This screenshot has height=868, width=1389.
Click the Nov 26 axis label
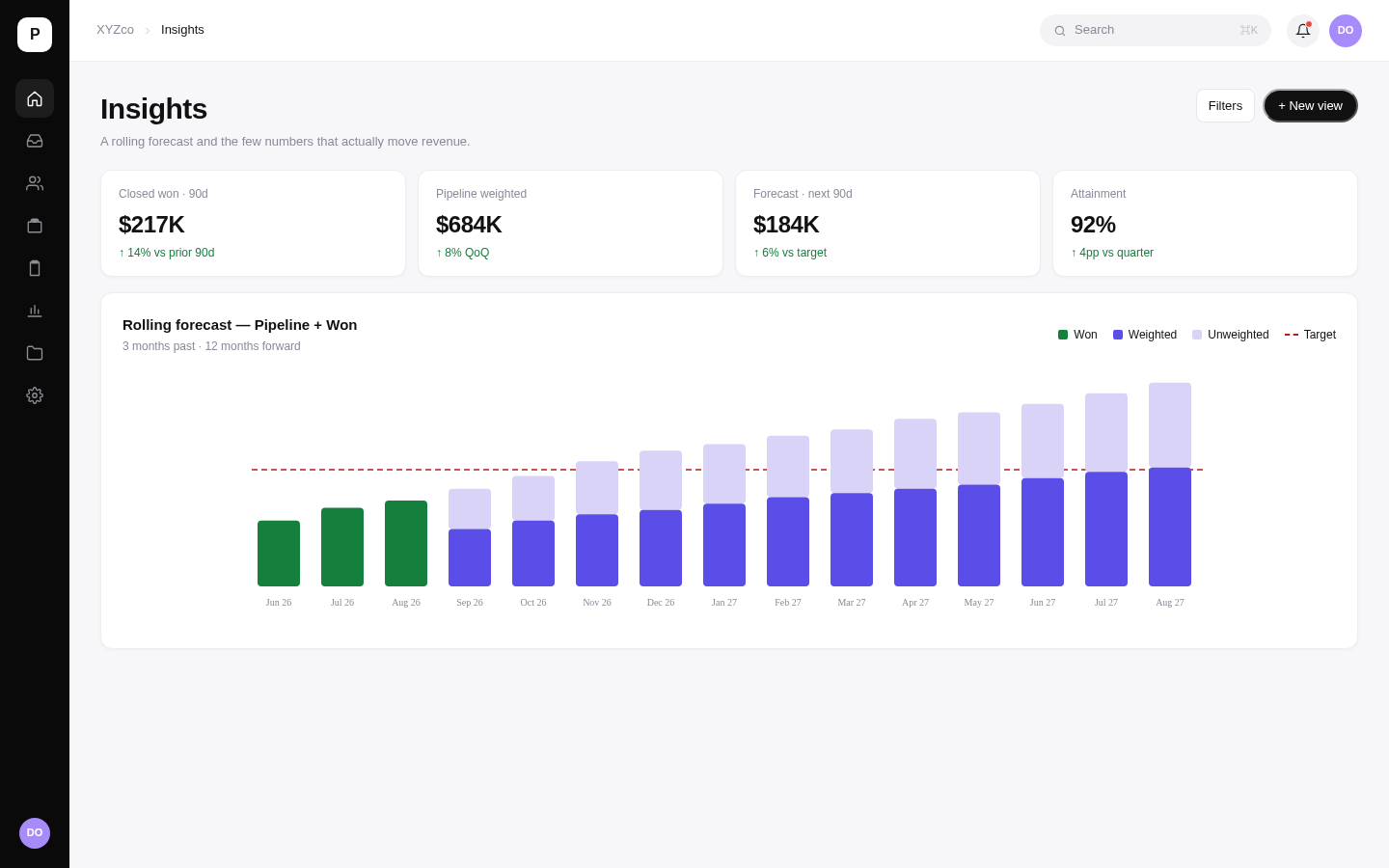pos(597,603)
